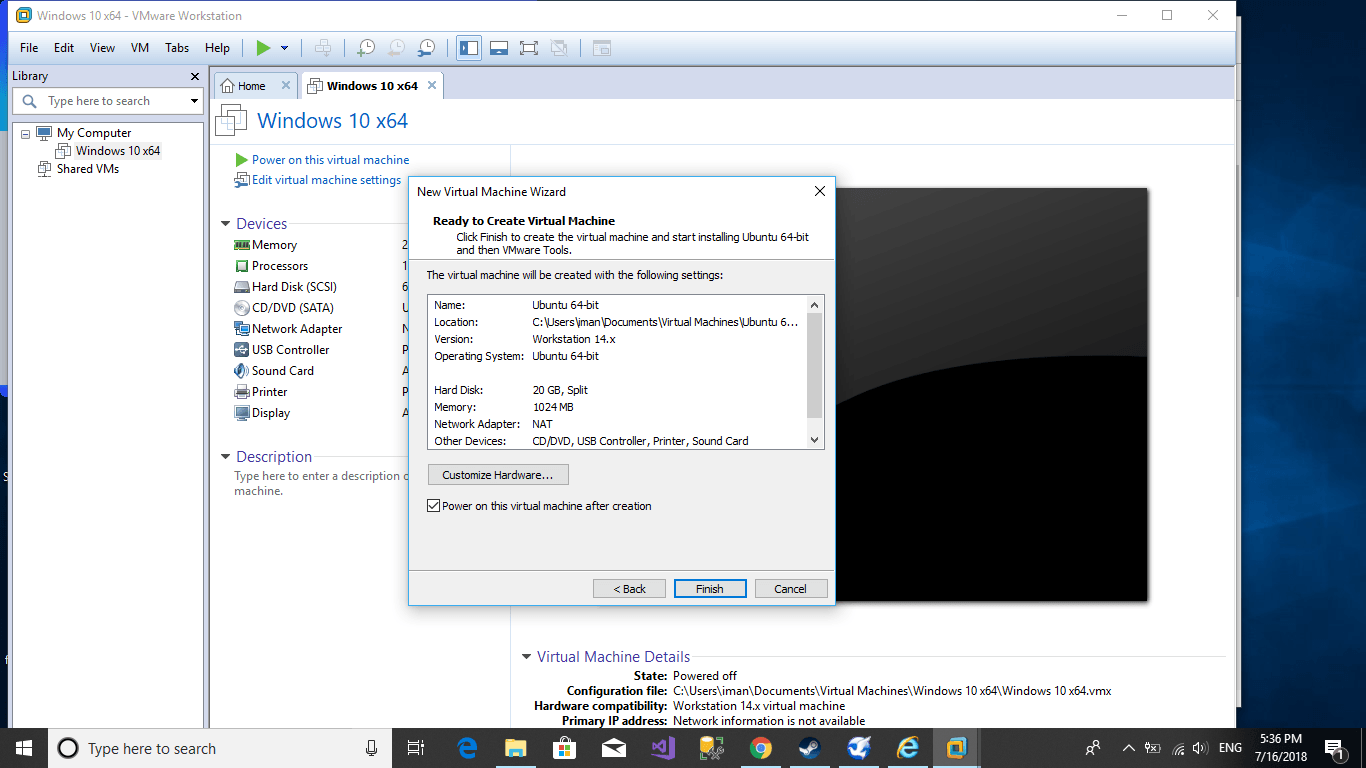
Task: Click the Printer device icon
Action: tap(242, 392)
